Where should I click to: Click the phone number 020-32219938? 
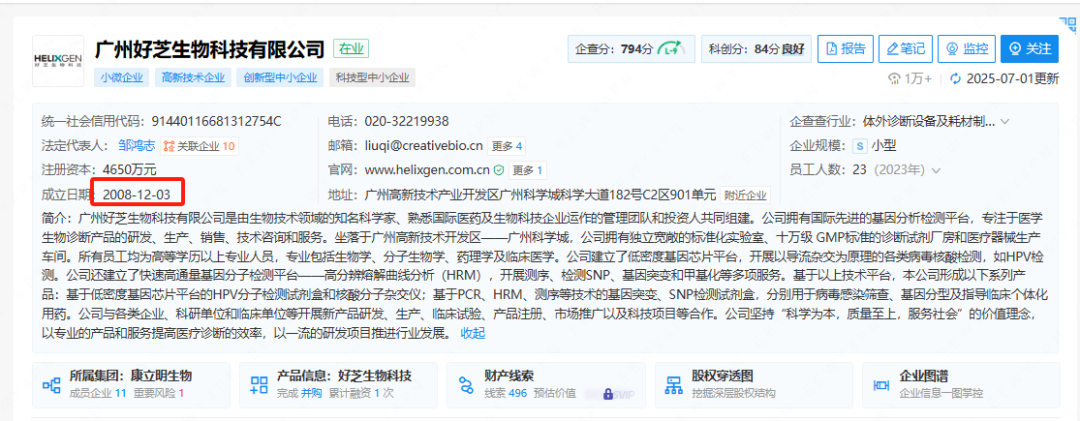click(406, 122)
